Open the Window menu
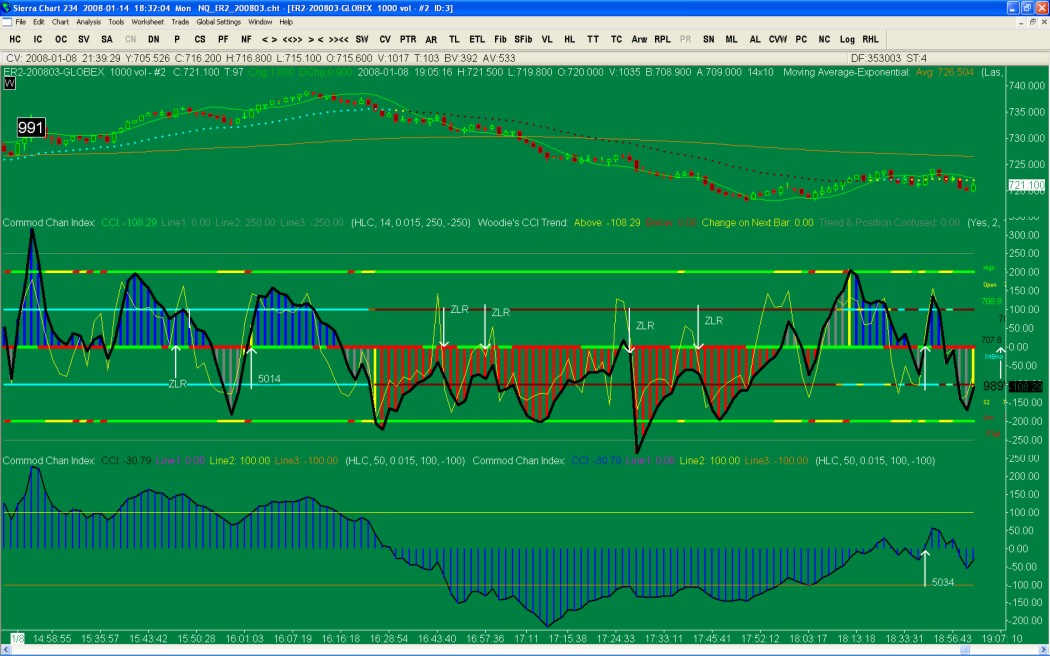Image resolution: width=1050 pixels, height=656 pixels. point(260,22)
